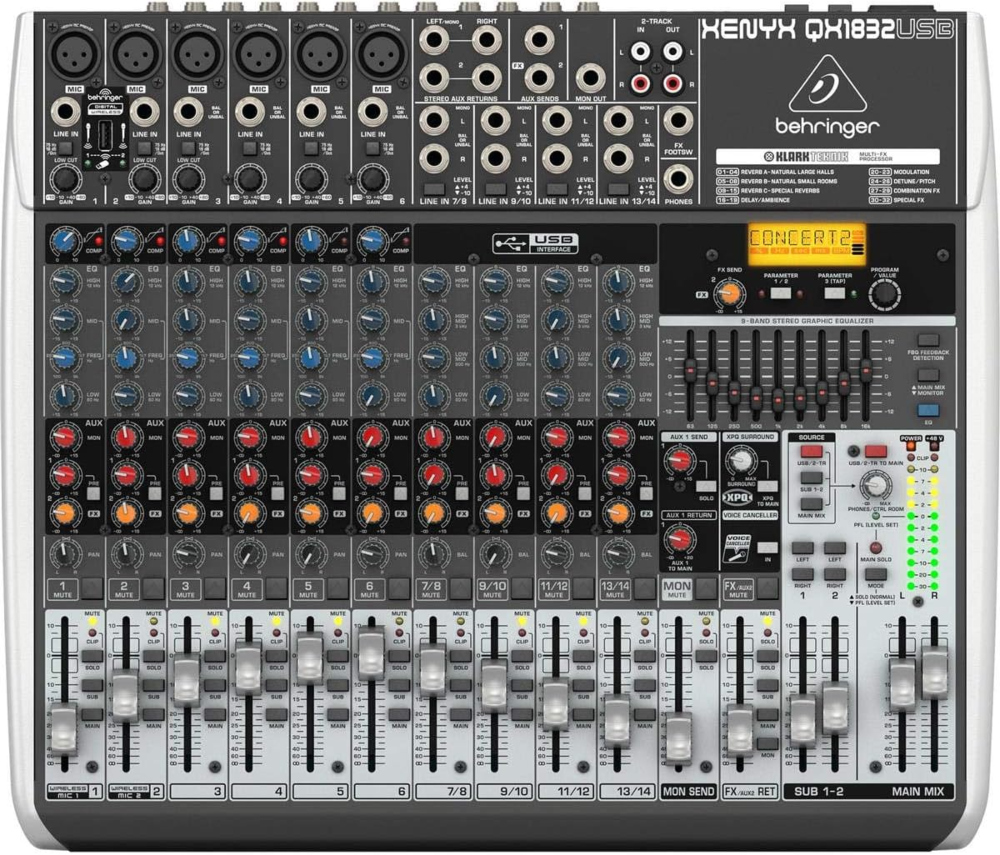This screenshot has width=1000, height=855.
Task: Click the Klark Teknik Multi-FX Processor label
Action: pyautogui.click(x=827, y=156)
